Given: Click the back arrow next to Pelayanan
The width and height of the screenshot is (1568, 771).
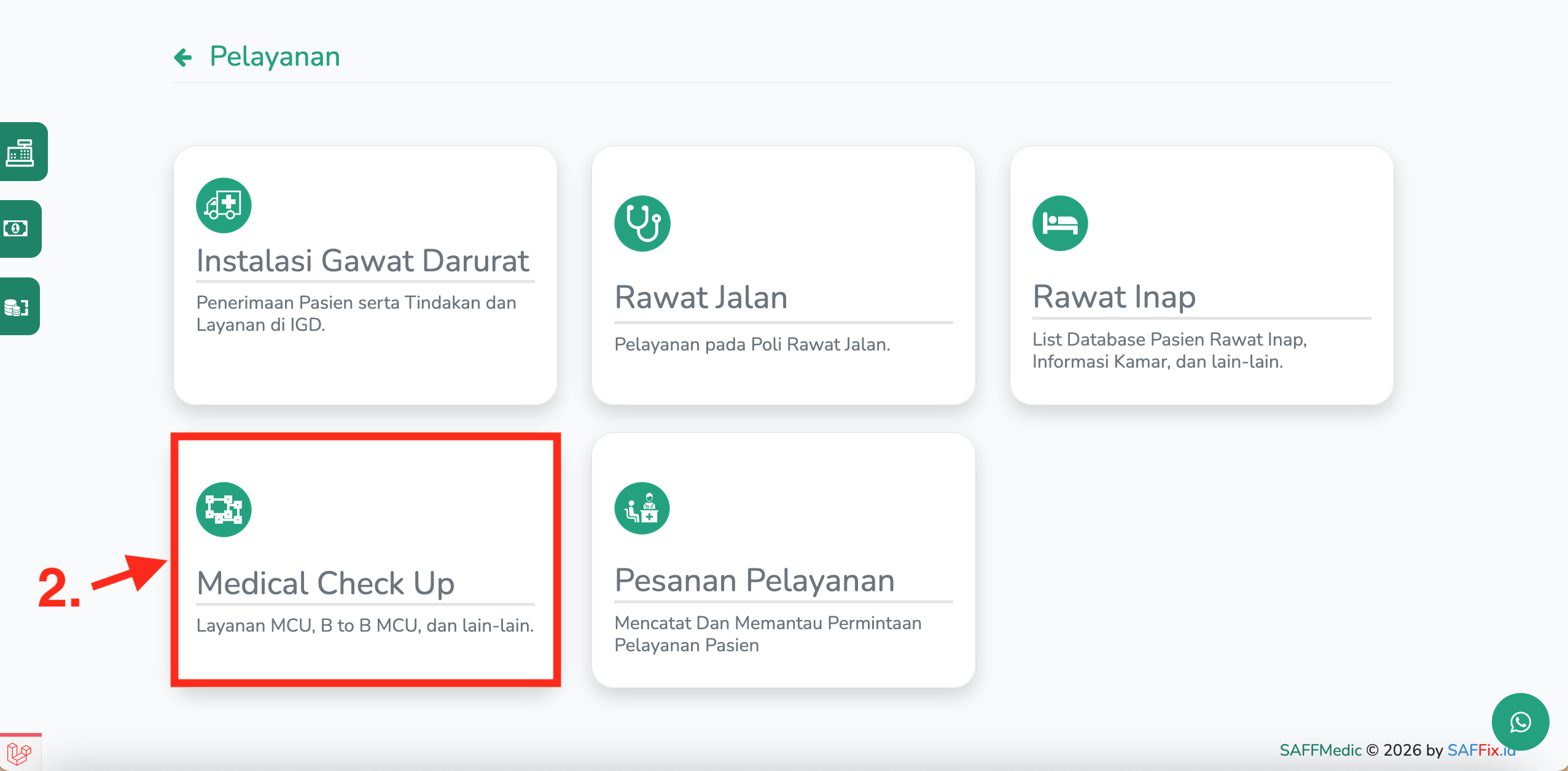Looking at the screenshot, I should tap(183, 57).
